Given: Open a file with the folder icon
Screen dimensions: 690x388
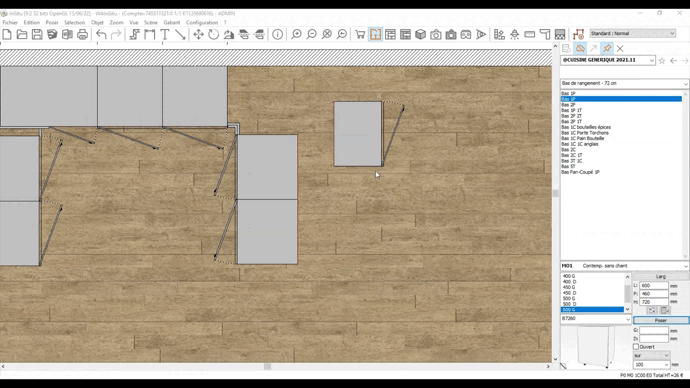Looking at the screenshot, I should 22,34.
